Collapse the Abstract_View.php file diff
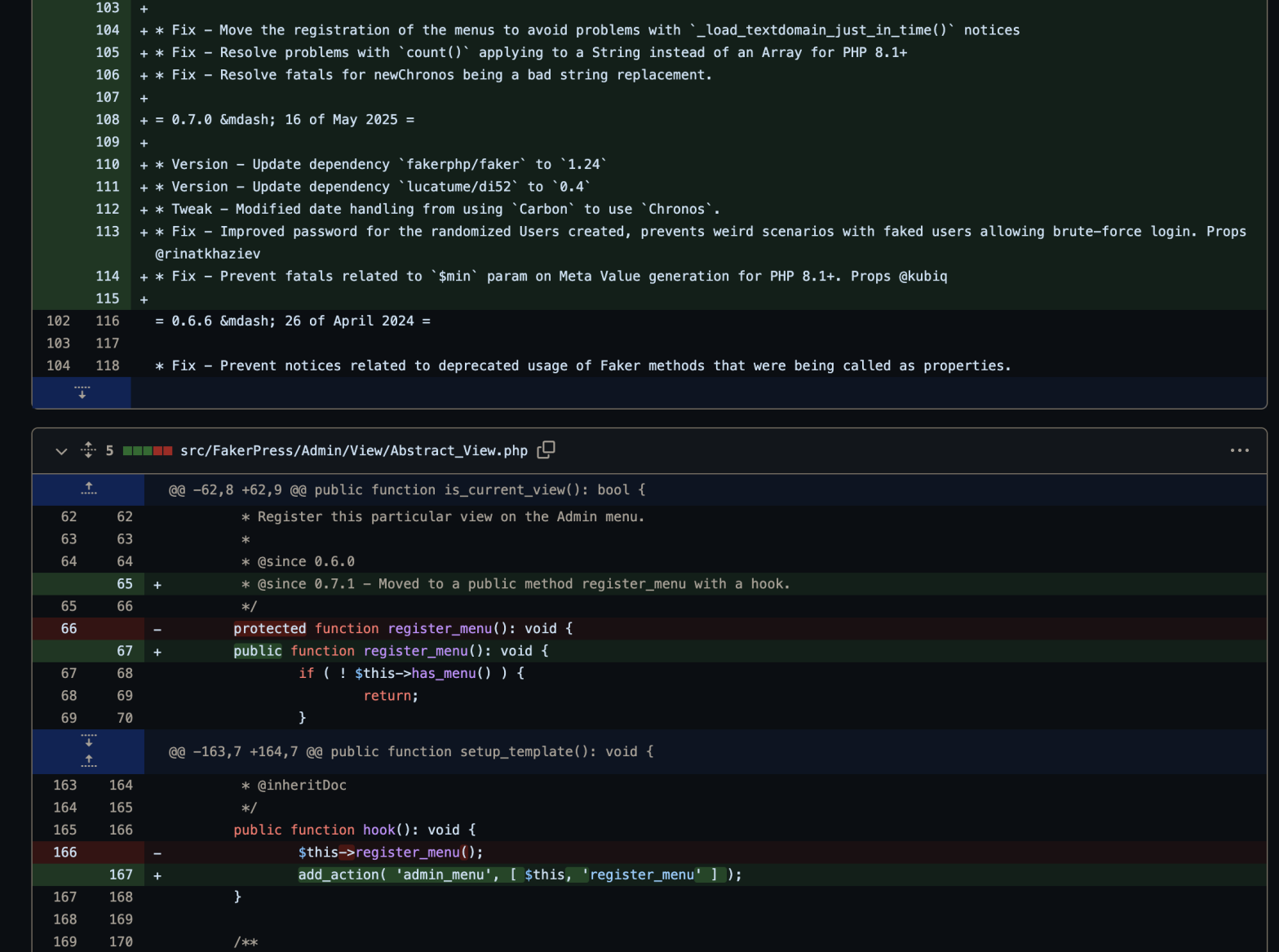1279x952 pixels. 61,451
